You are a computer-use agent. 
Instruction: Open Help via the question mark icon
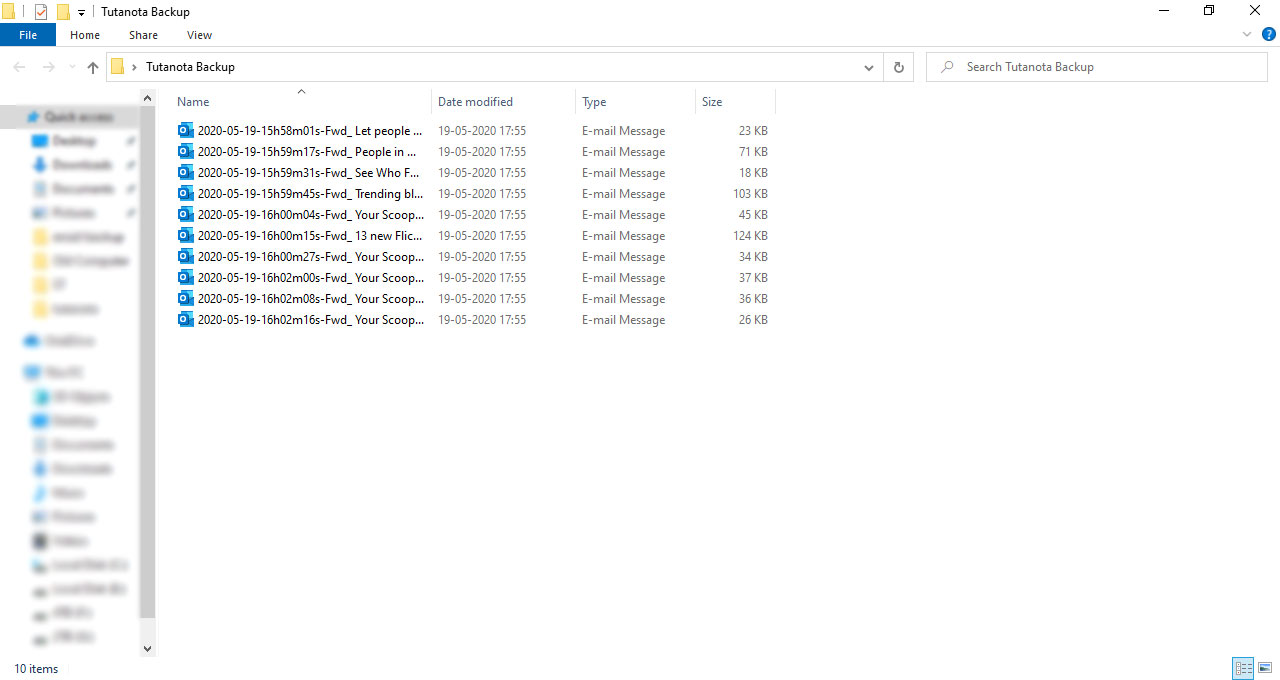click(1268, 34)
